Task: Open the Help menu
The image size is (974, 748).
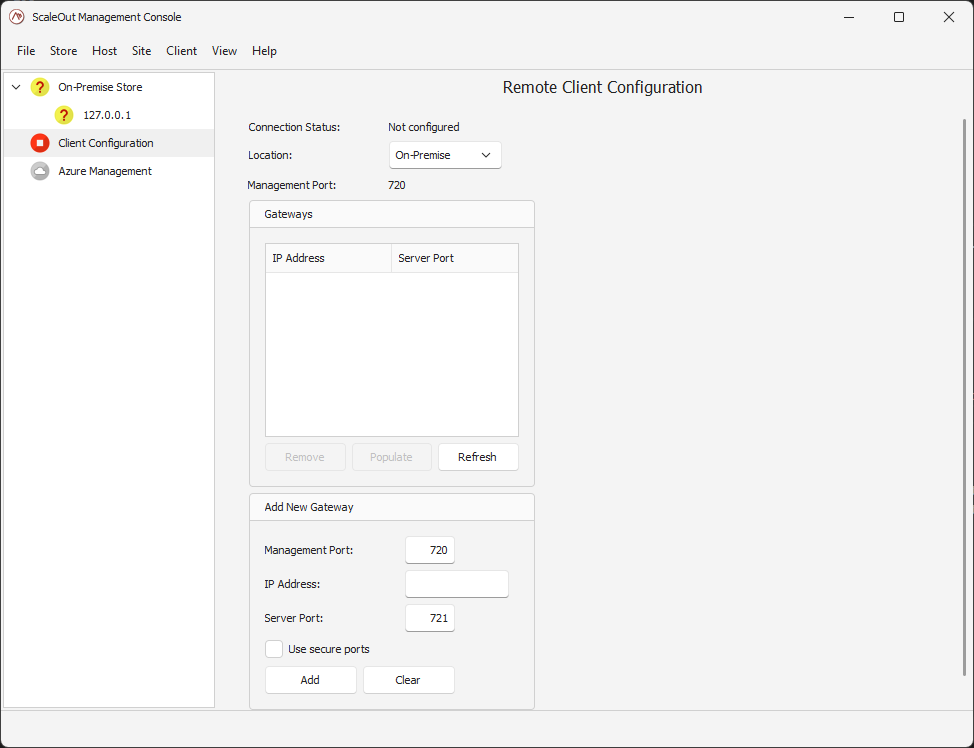Action: pos(264,51)
